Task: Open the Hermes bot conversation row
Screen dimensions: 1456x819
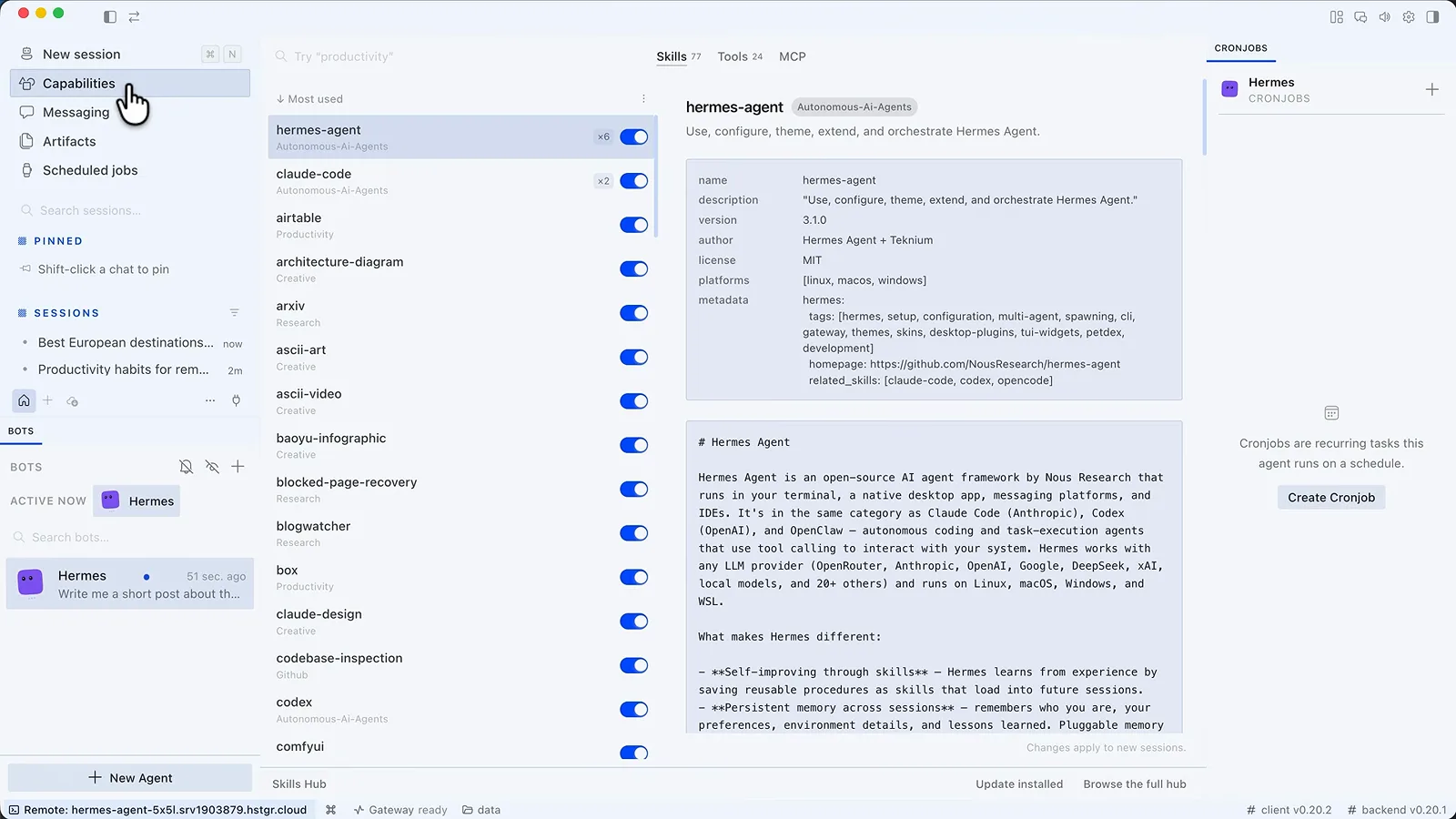Action: point(130,584)
